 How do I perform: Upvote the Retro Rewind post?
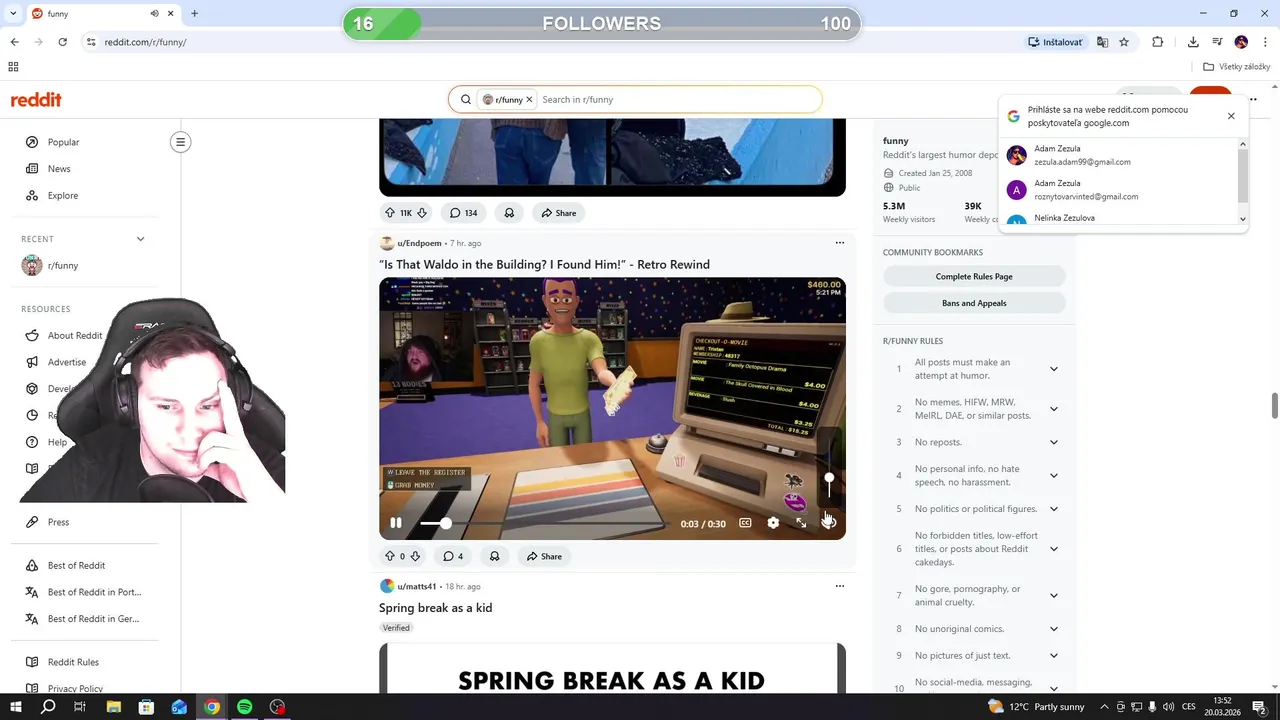[x=390, y=556]
